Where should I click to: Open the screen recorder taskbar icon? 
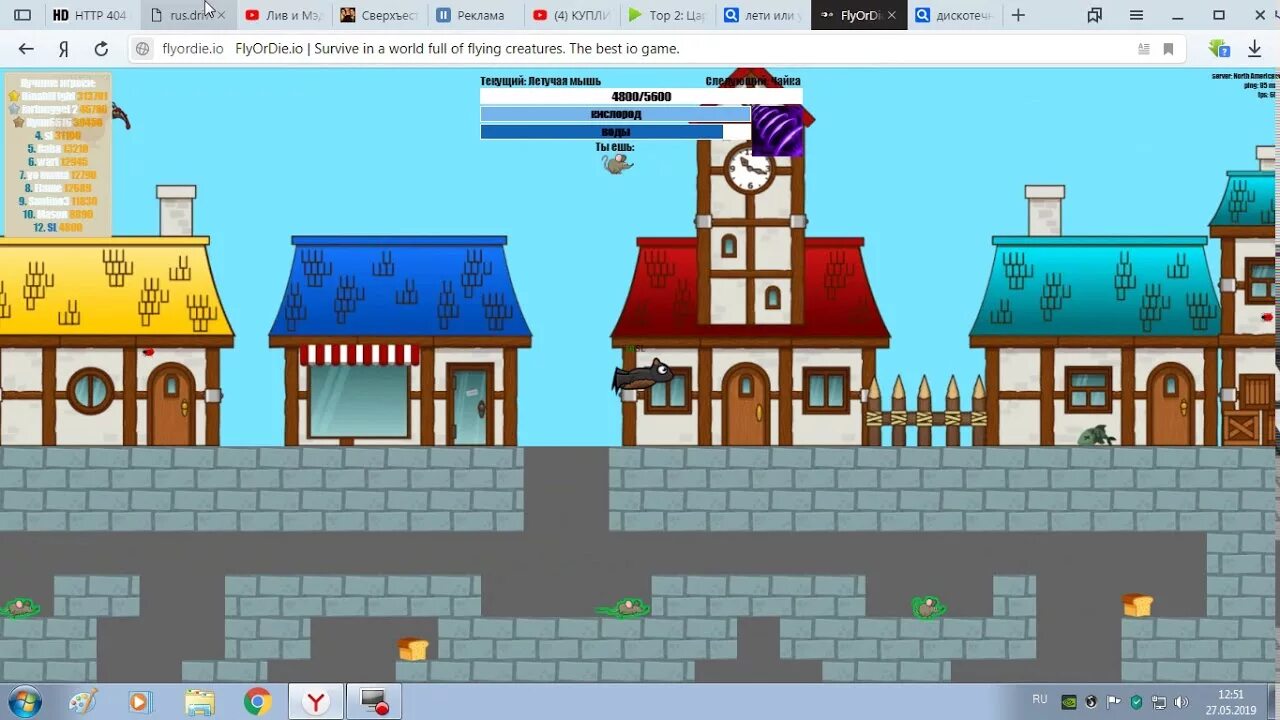pyautogui.click(x=374, y=702)
